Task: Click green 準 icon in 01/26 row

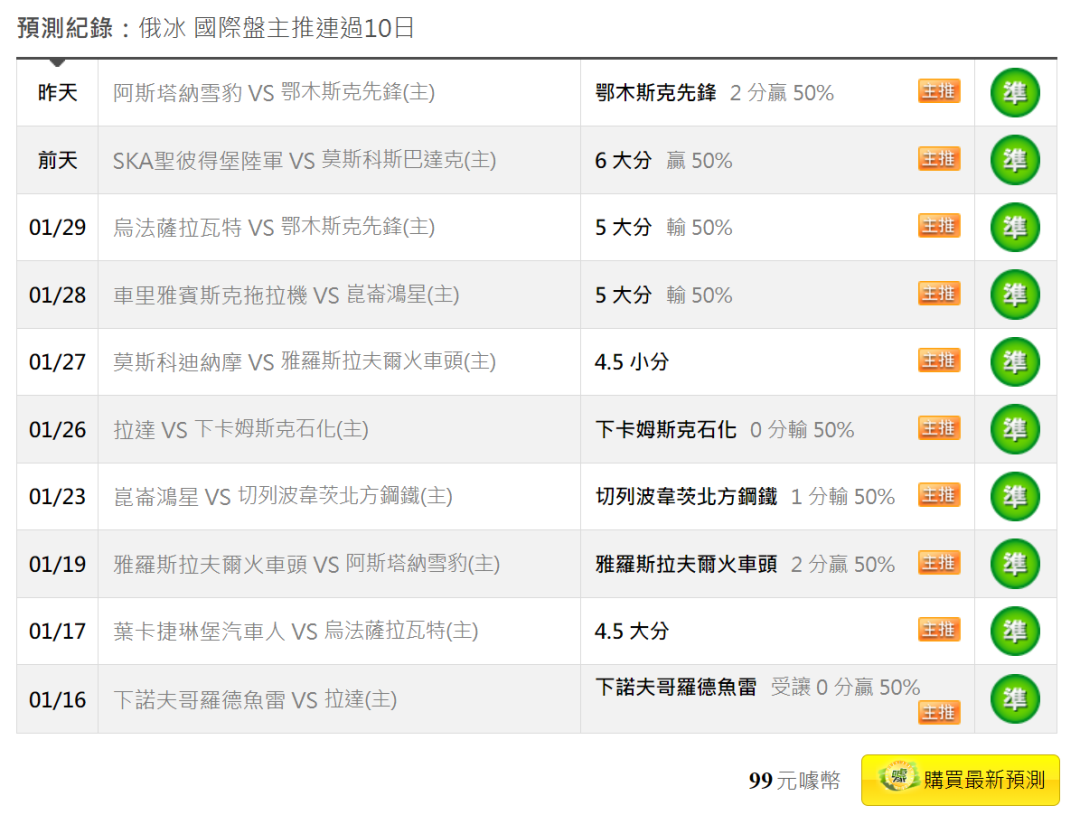Action: (1015, 429)
